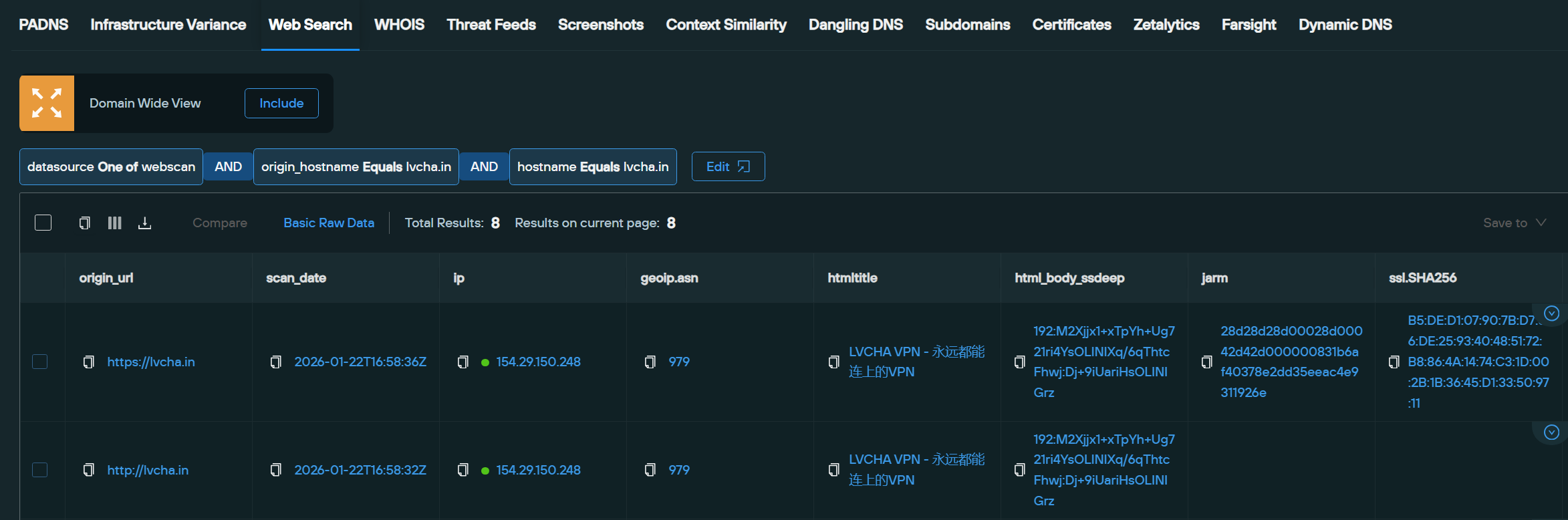Click the SHA256 value starting B5:DE:D1
The width and height of the screenshot is (1568, 520).
(x=1478, y=362)
